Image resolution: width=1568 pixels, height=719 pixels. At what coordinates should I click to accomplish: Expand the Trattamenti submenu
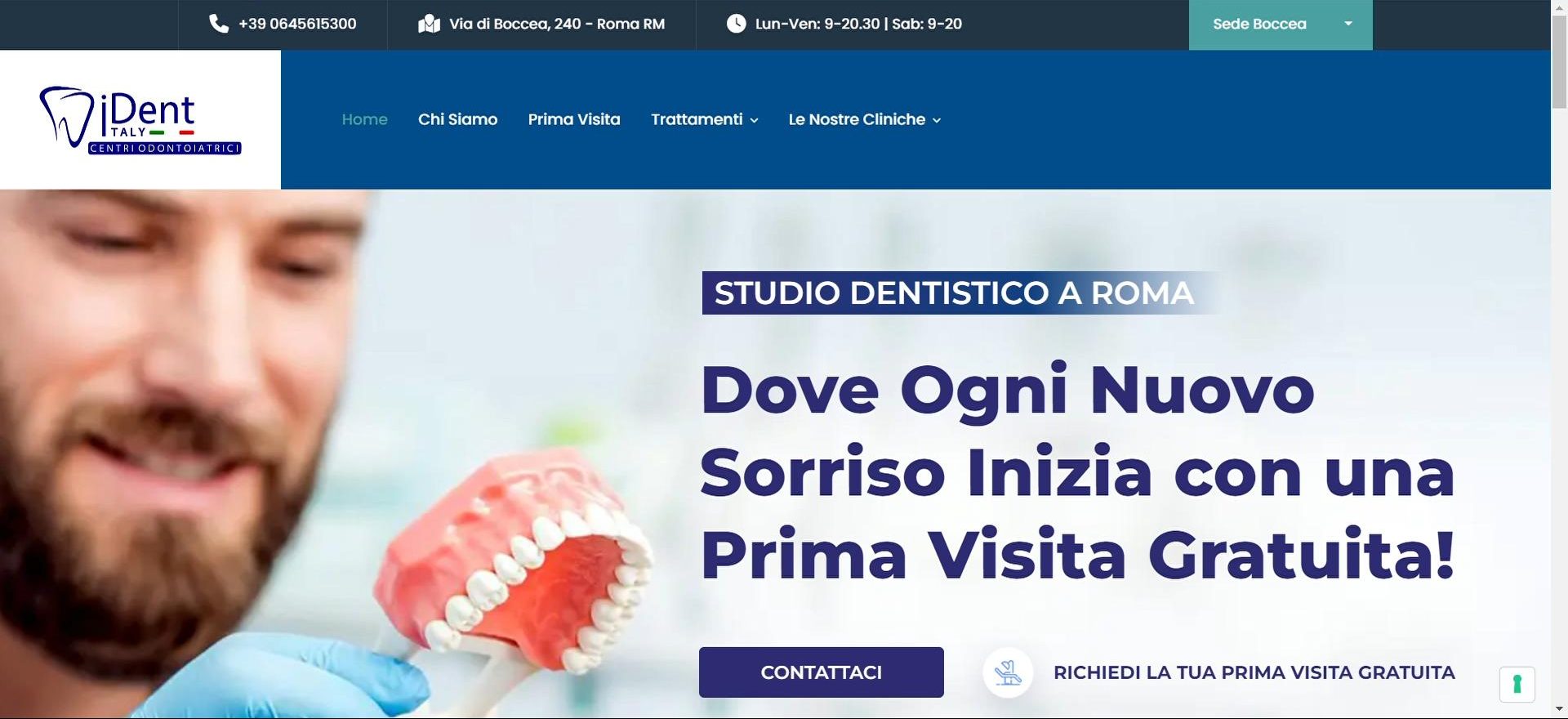tap(704, 119)
